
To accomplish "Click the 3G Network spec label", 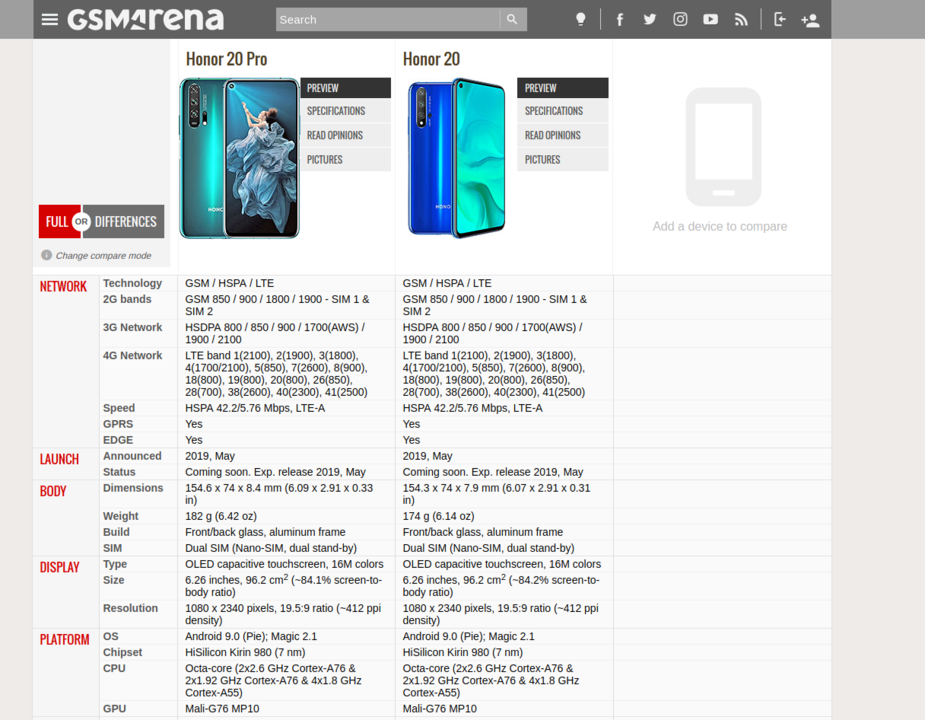I will 132,328.
